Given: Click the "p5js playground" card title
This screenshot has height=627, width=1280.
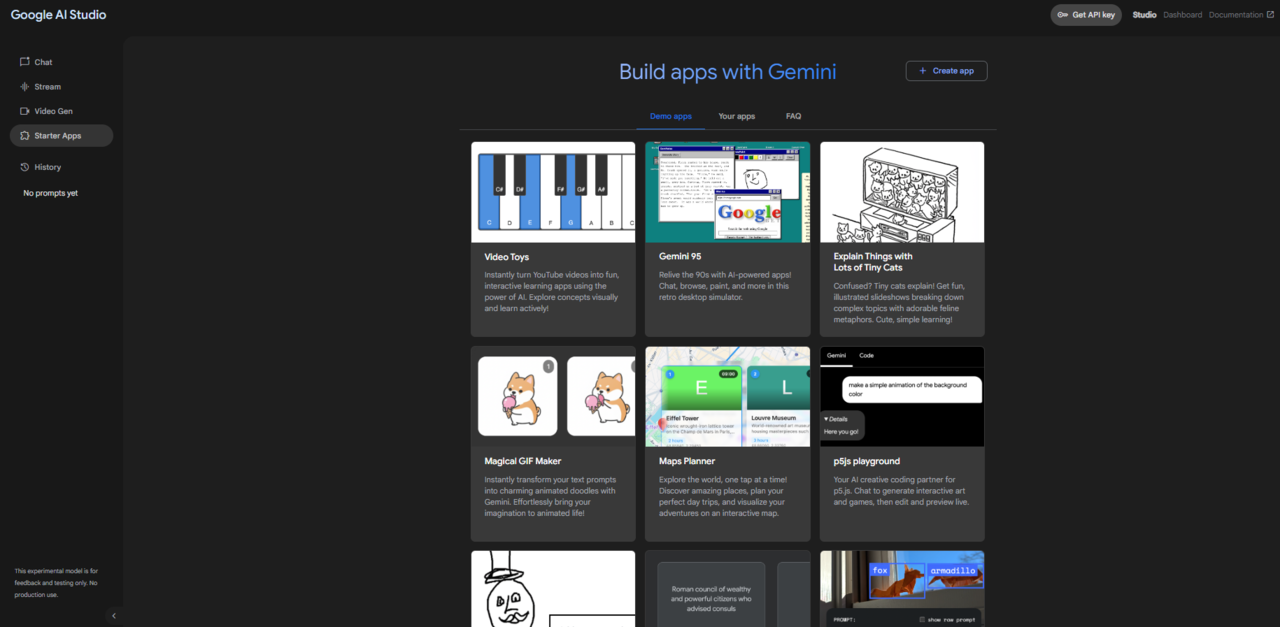Looking at the screenshot, I should tap(867, 462).
